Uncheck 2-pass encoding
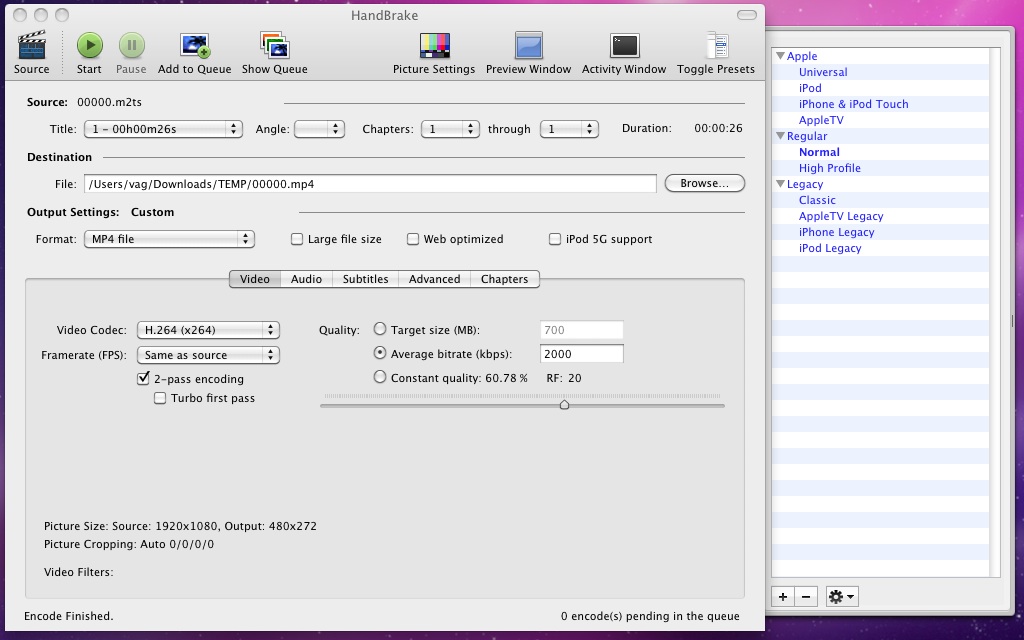Screen dimensions: 1024x640 (x=144, y=378)
